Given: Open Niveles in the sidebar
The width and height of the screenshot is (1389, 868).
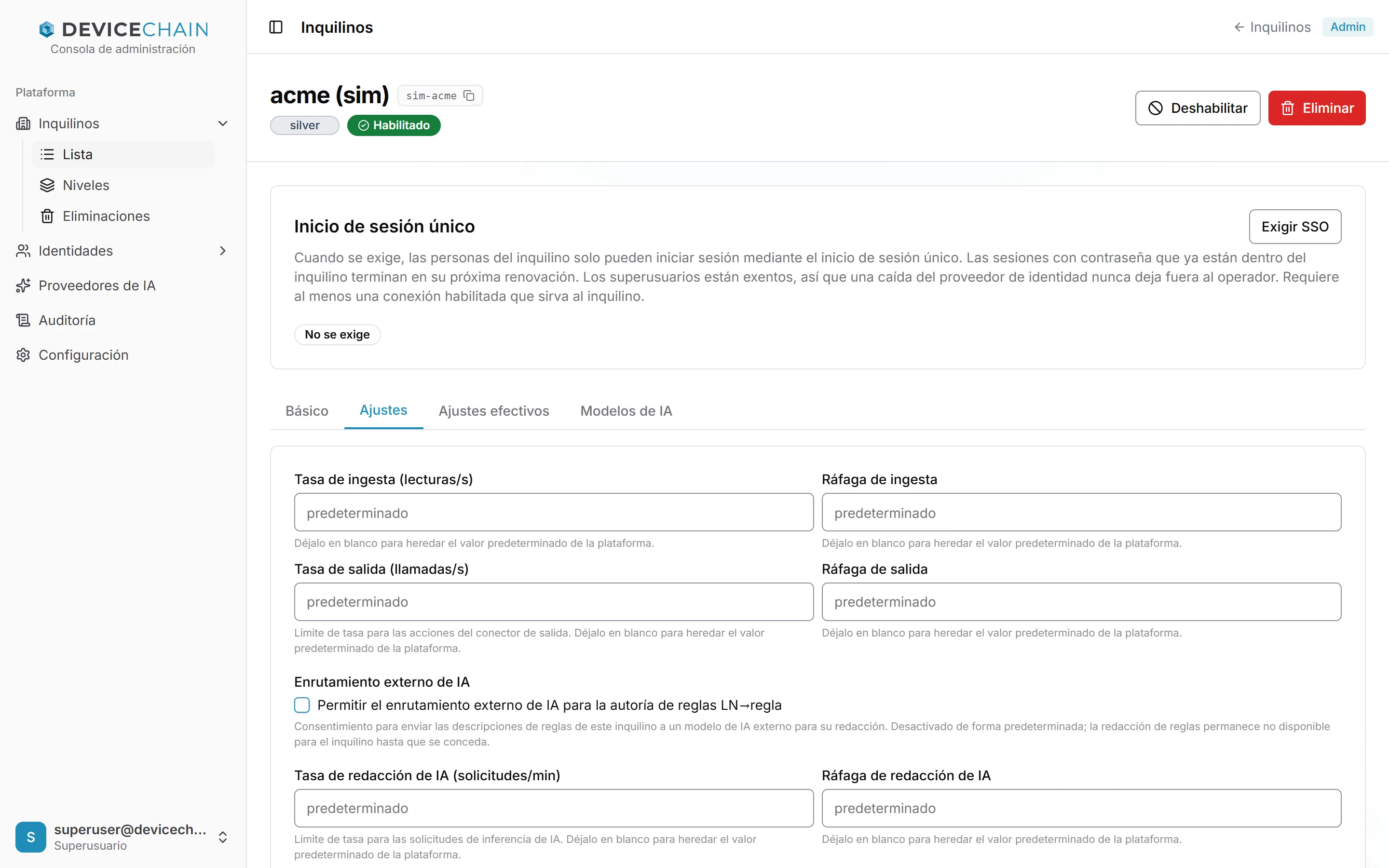Looking at the screenshot, I should pyautogui.click(x=123, y=186).
